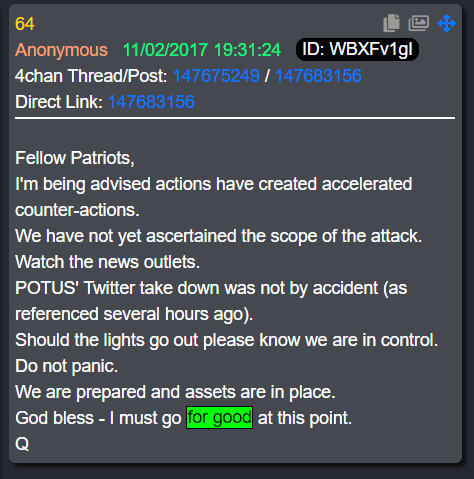Click the "4chan Thread/Post:" label

click(91, 76)
